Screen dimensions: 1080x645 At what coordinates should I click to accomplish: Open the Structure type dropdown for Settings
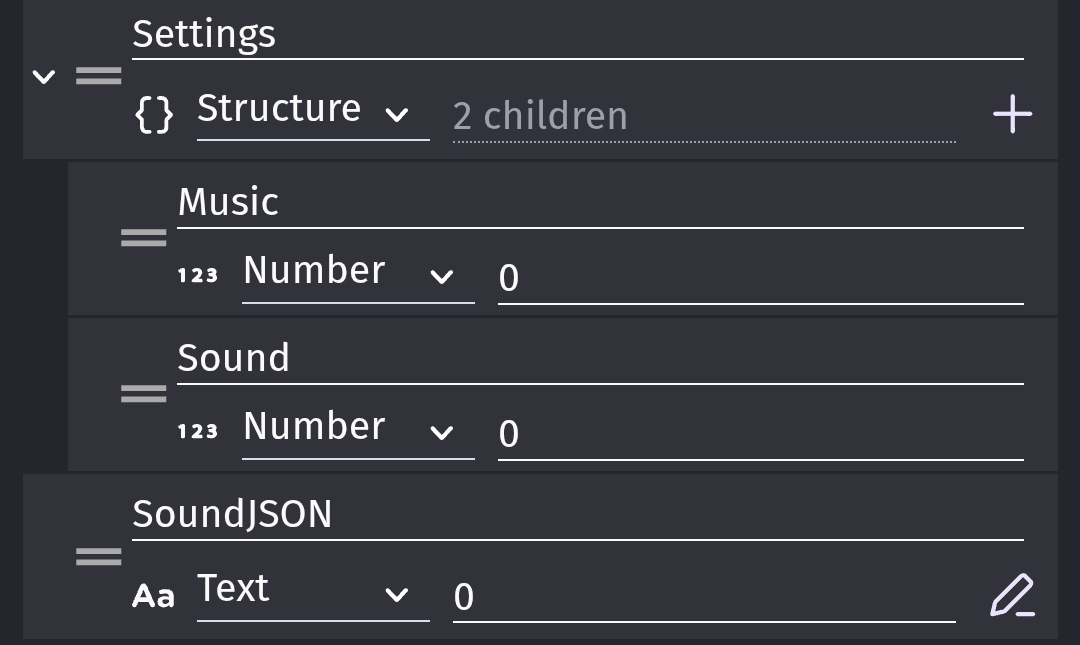[x=312, y=111]
